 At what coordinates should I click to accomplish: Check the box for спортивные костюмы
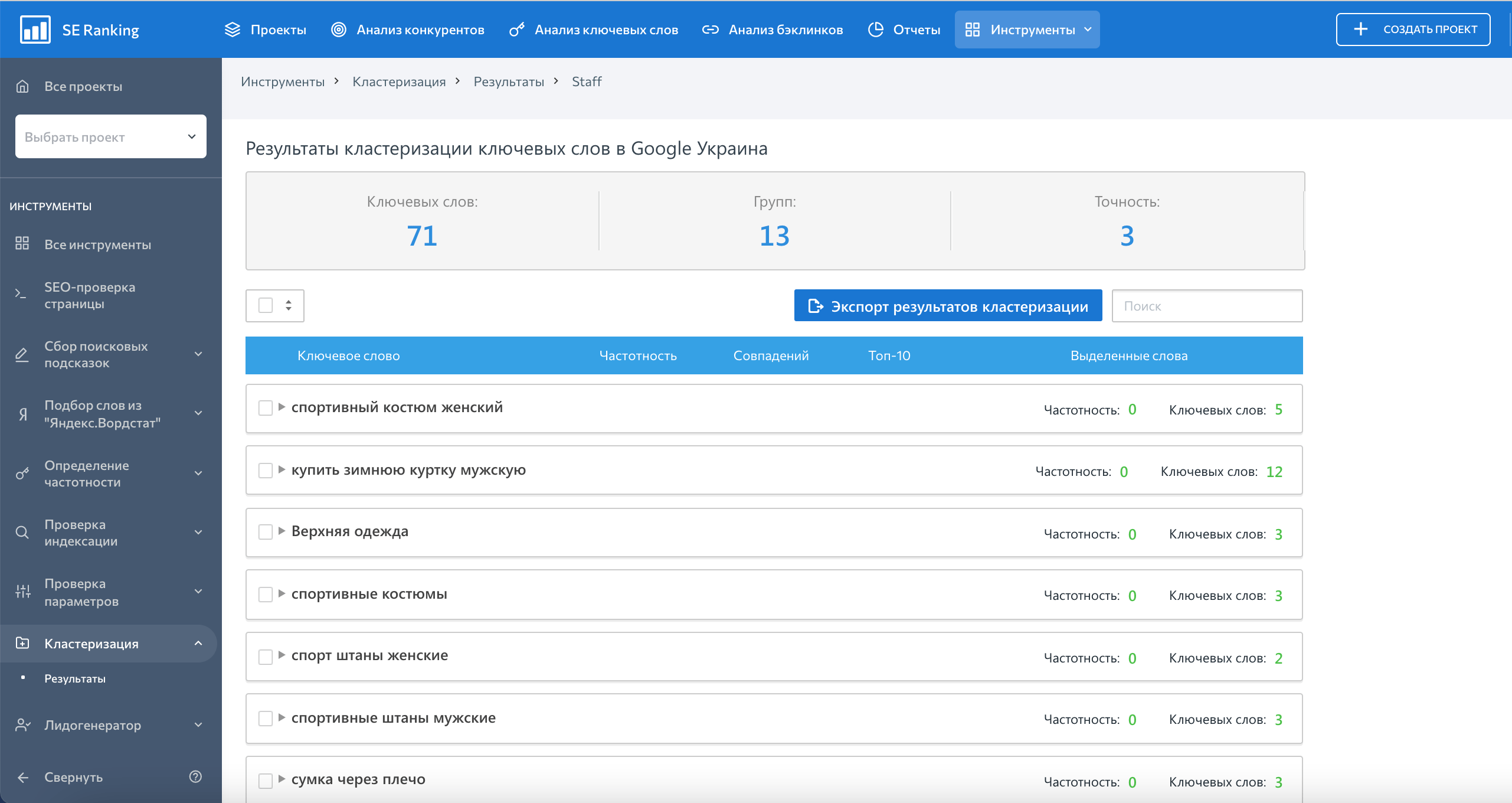click(266, 595)
